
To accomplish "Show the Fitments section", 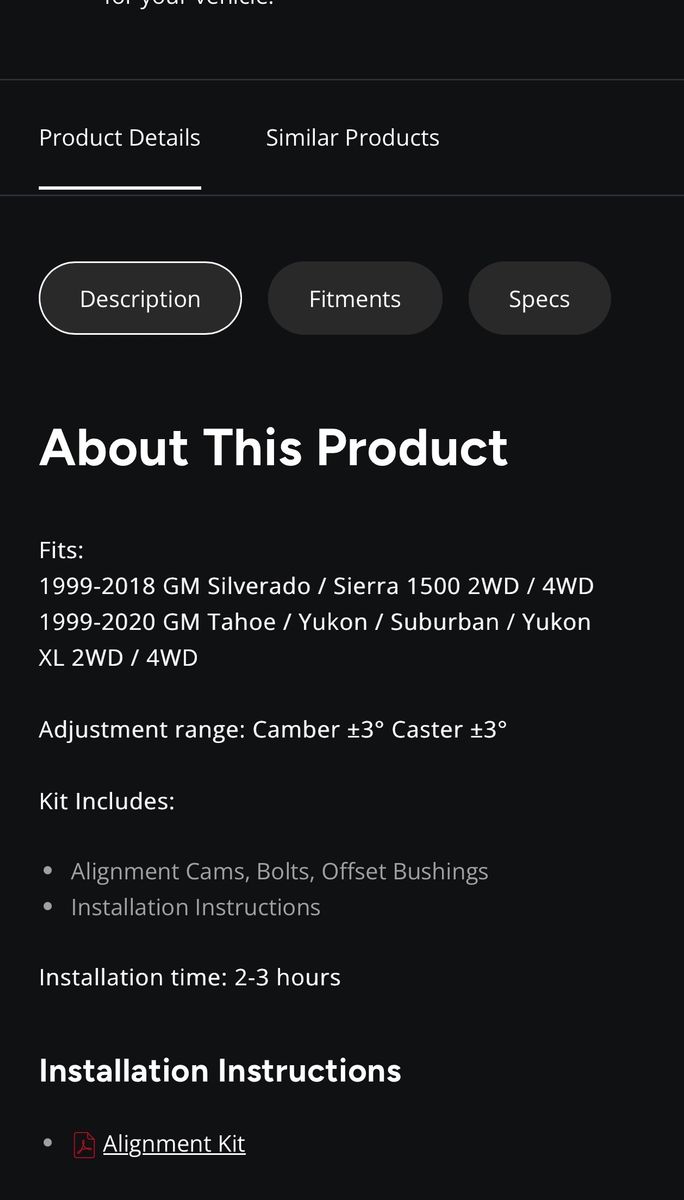I will pyautogui.click(x=355, y=299).
